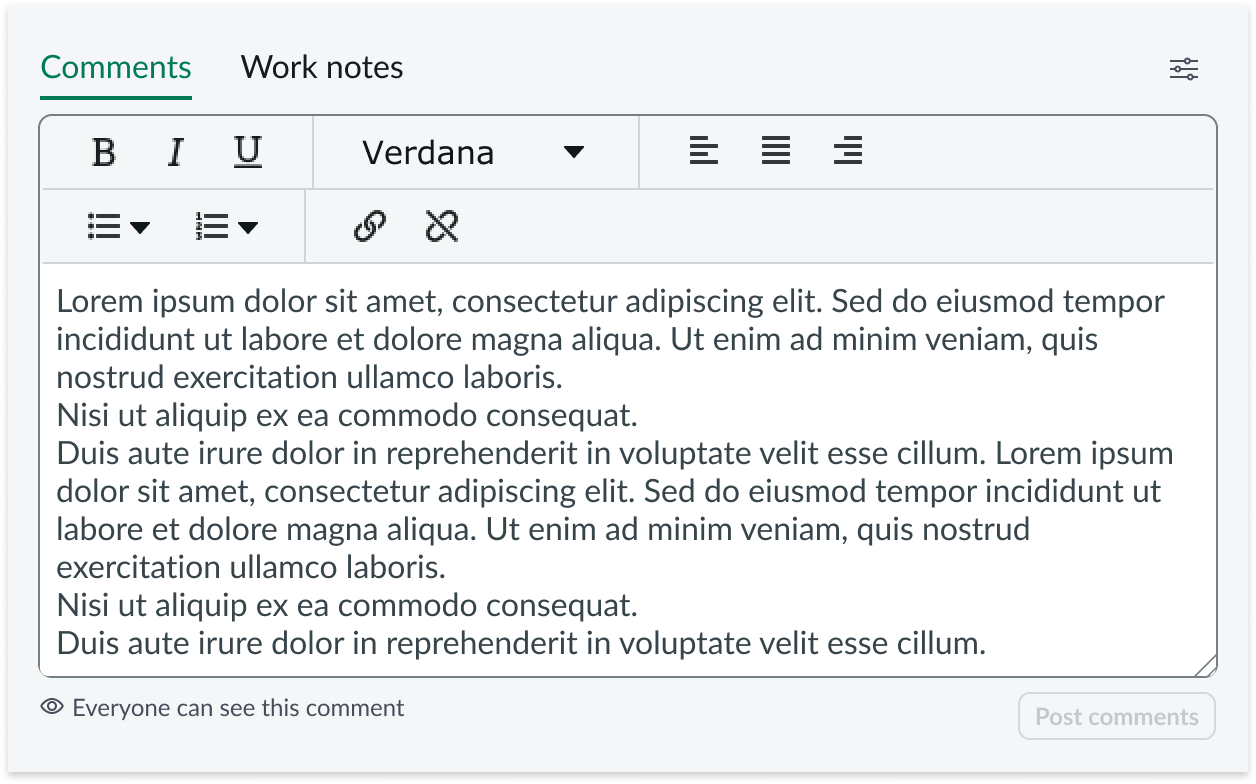Apply italic formatting

click(x=175, y=152)
